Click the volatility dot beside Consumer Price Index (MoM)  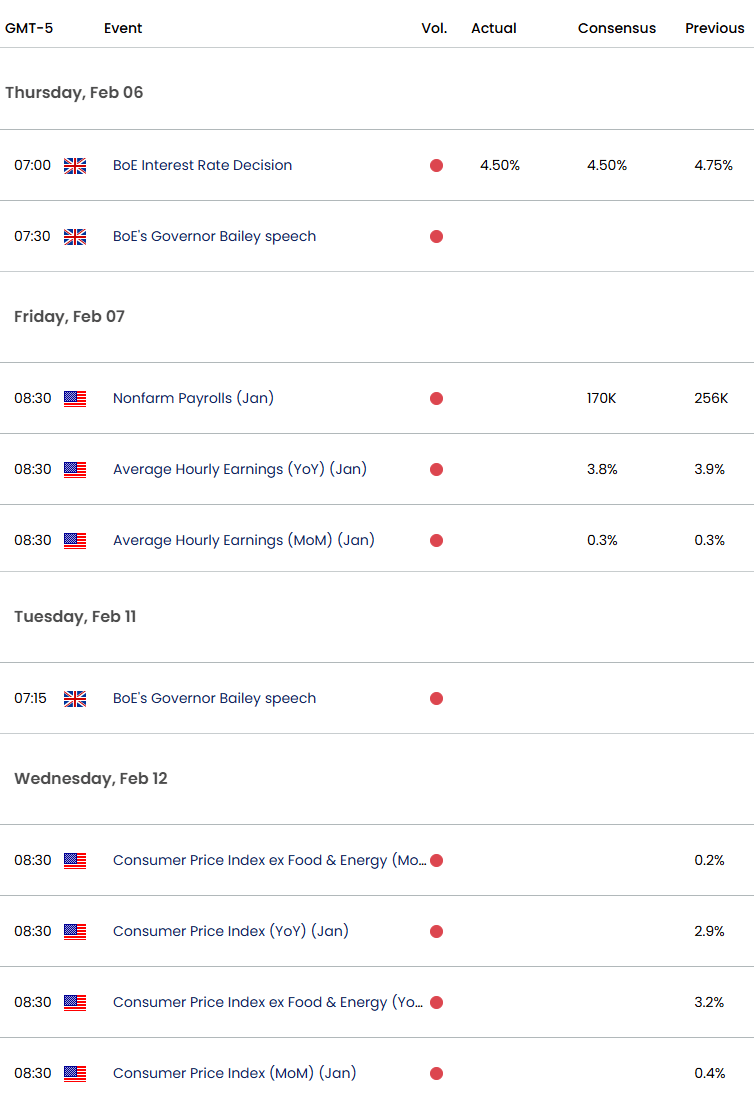436,1073
